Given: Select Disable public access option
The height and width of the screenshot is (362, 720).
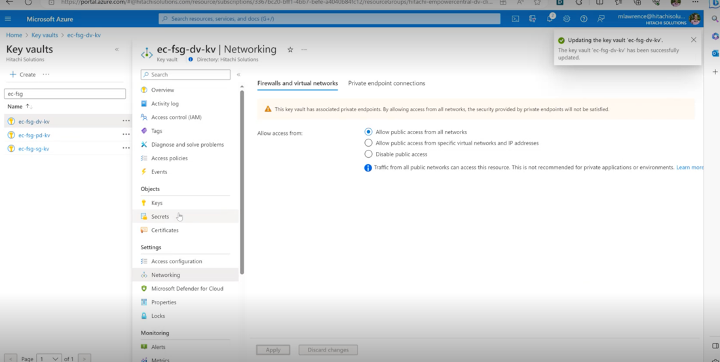Looking at the screenshot, I should pyautogui.click(x=368, y=154).
